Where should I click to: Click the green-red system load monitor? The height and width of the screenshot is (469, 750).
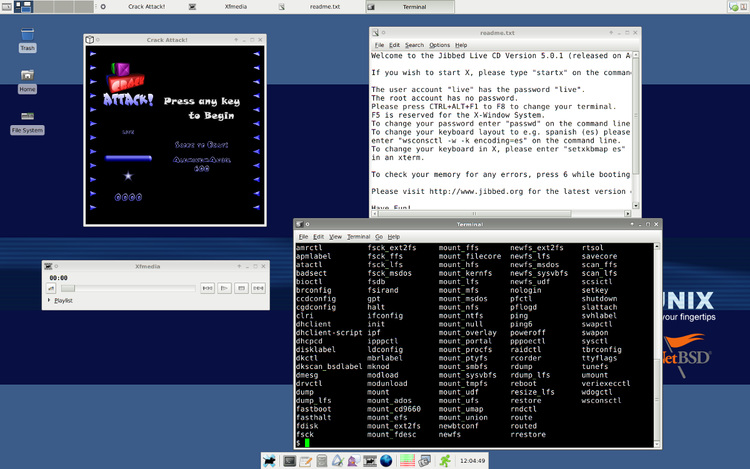pos(407,461)
